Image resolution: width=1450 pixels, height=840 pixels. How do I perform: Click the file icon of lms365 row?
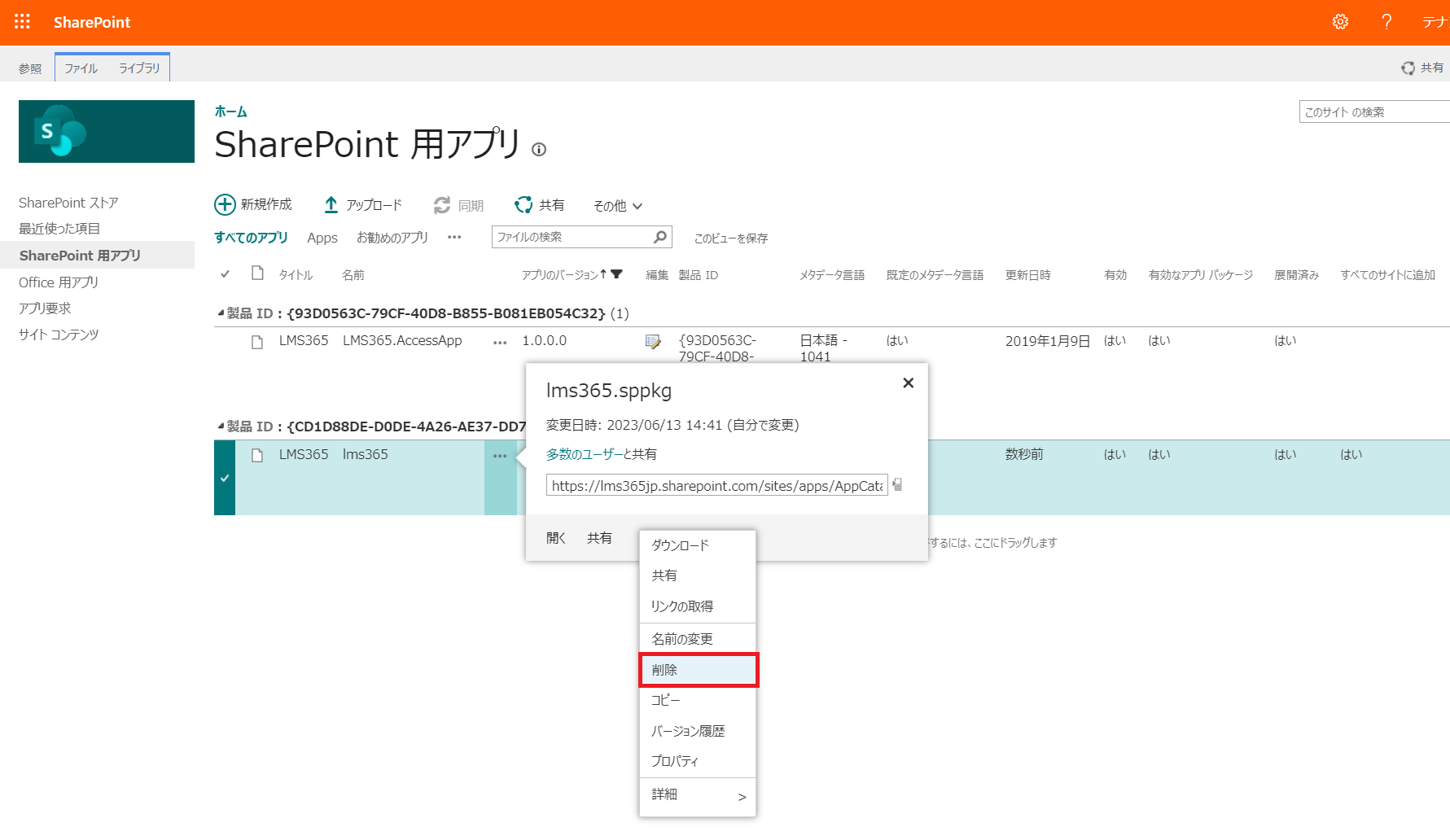coord(257,455)
